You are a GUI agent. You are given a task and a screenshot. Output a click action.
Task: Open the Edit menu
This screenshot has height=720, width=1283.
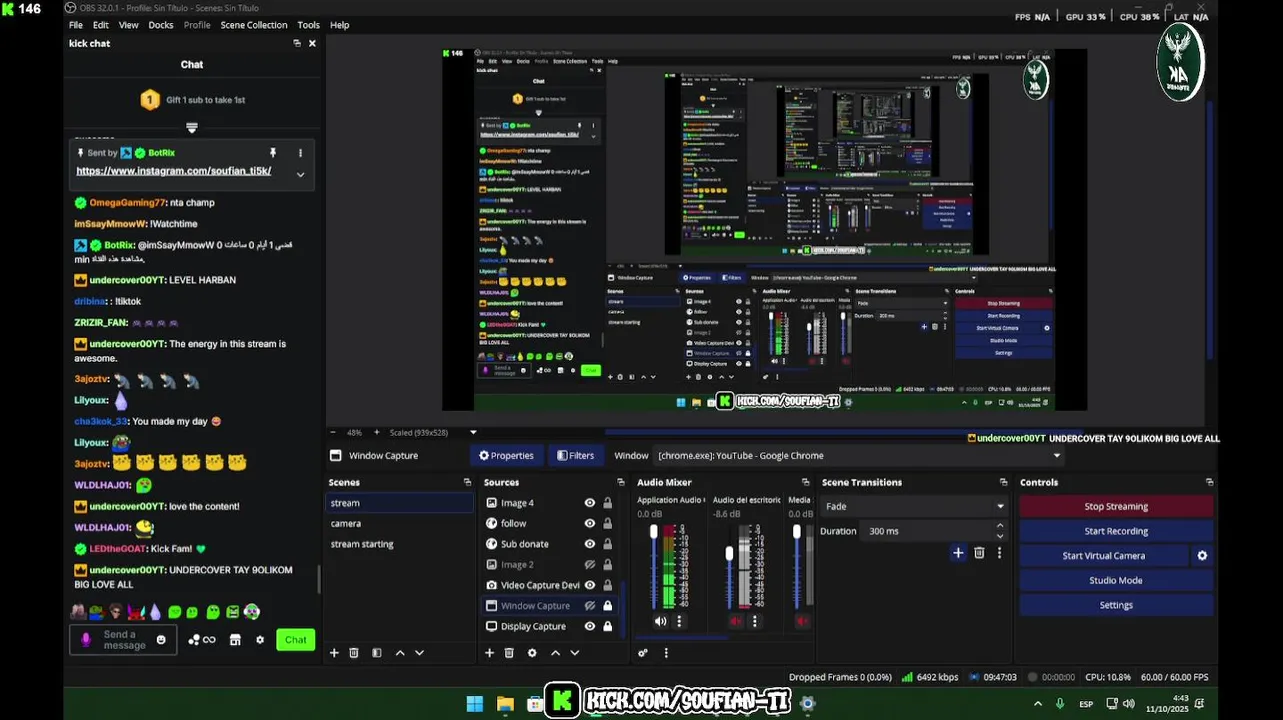click(x=101, y=25)
